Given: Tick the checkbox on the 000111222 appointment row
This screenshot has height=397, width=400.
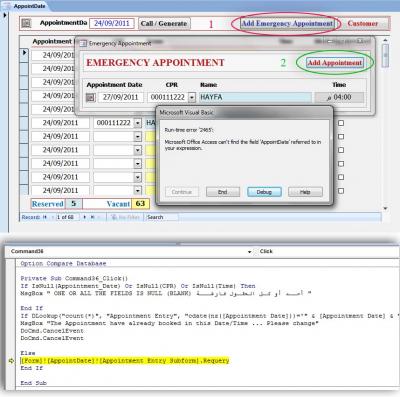Looking at the screenshot, I should [341, 123].
